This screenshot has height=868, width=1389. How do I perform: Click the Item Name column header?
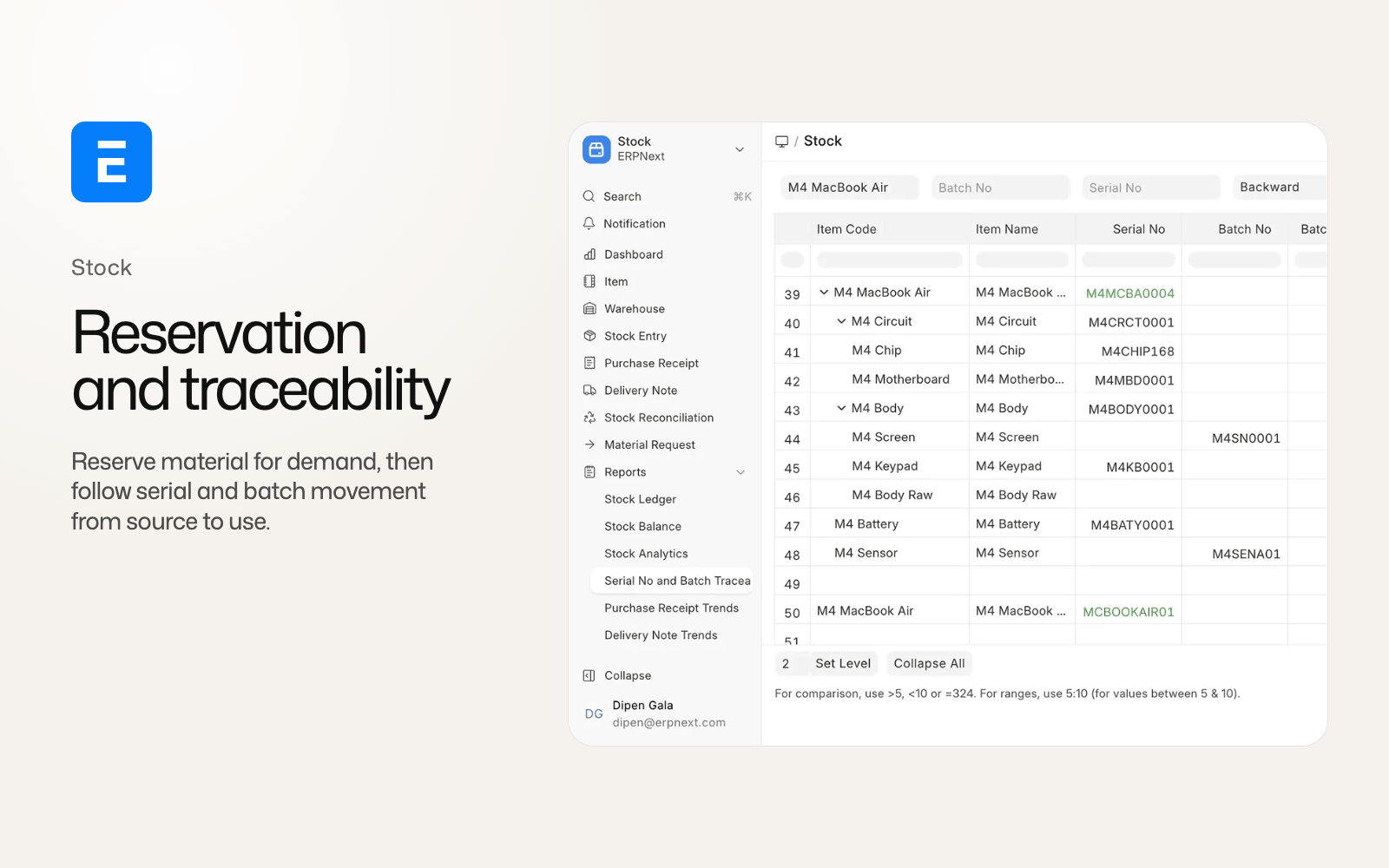(x=1022, y=229)
